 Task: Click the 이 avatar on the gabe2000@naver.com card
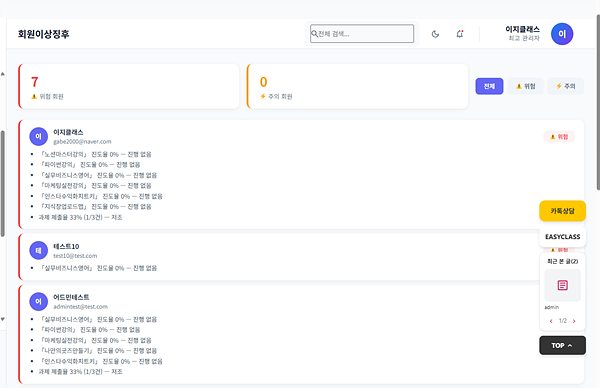[39, 137]
